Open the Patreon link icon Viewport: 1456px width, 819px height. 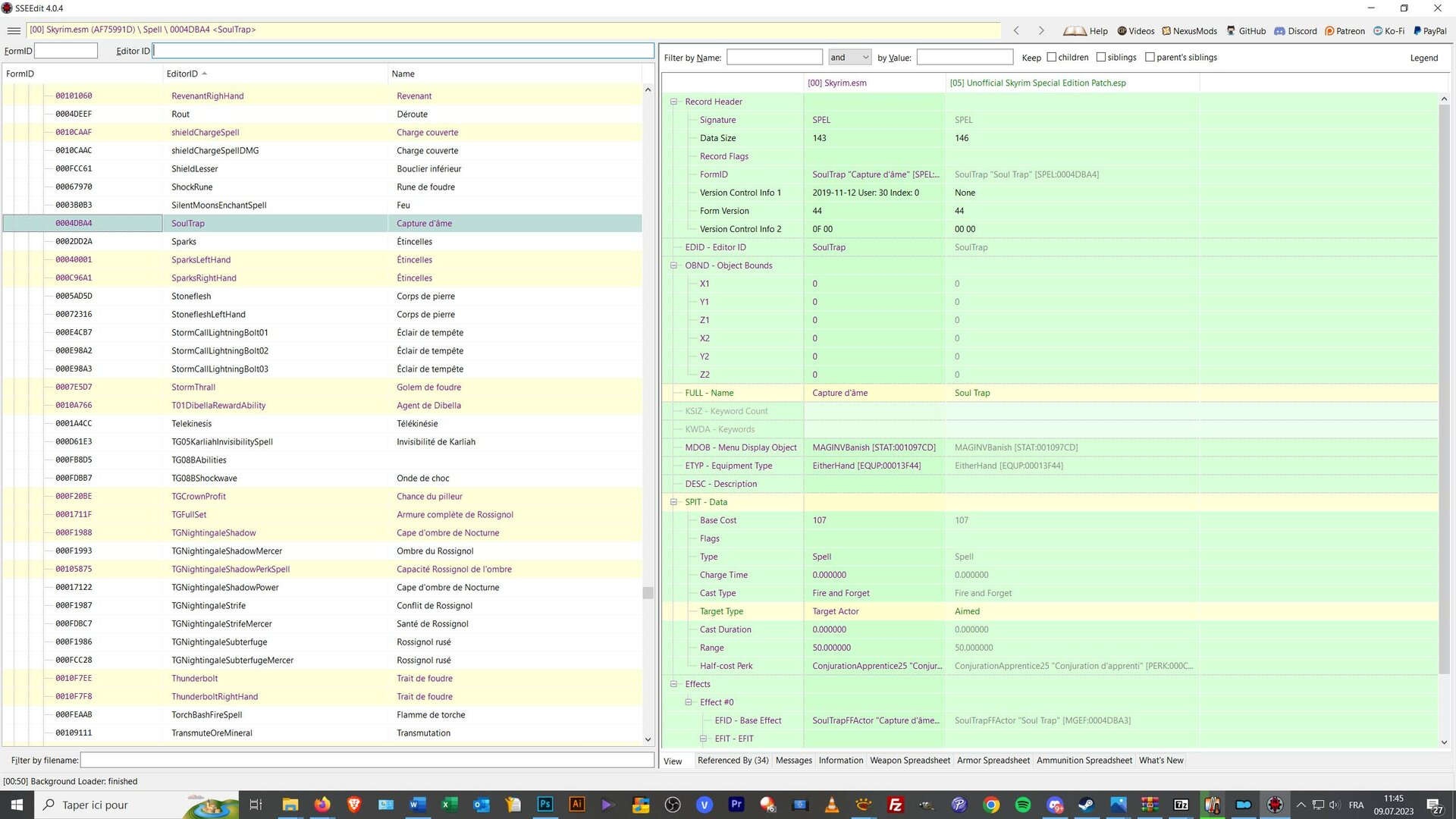pyautogui.click(x=1329, y=31)
